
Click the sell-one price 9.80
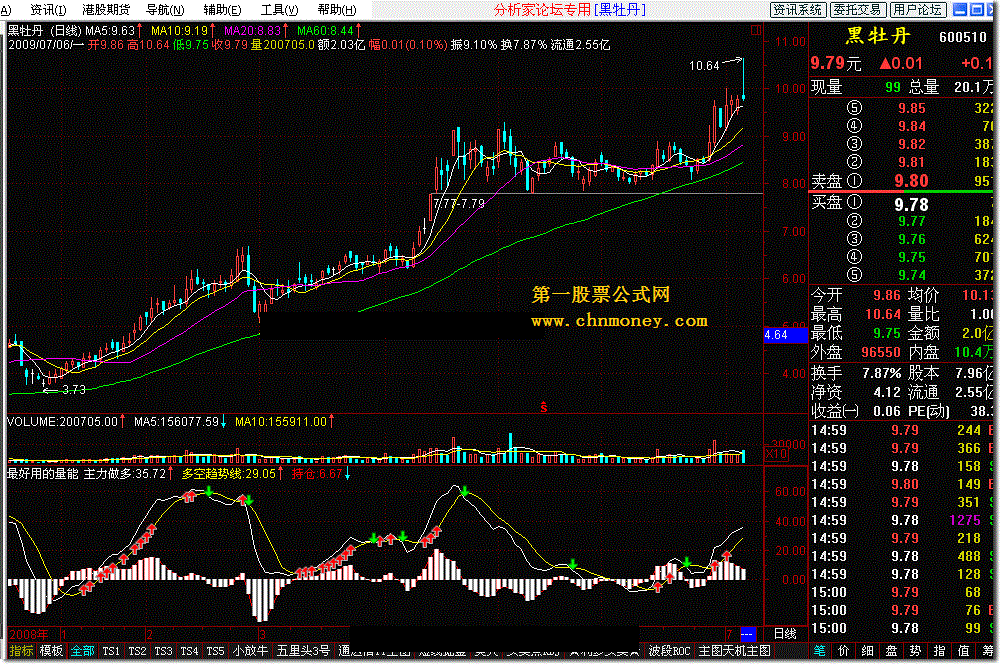tap(911, 181)
